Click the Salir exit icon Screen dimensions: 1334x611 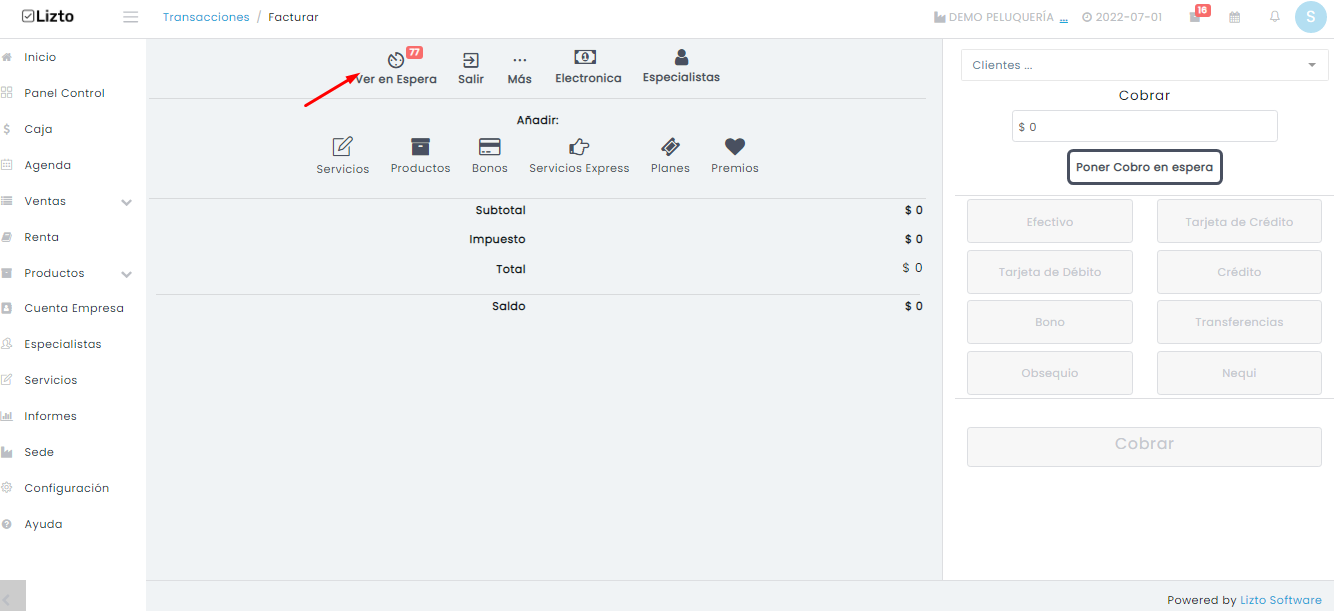[x=470, y=60]
